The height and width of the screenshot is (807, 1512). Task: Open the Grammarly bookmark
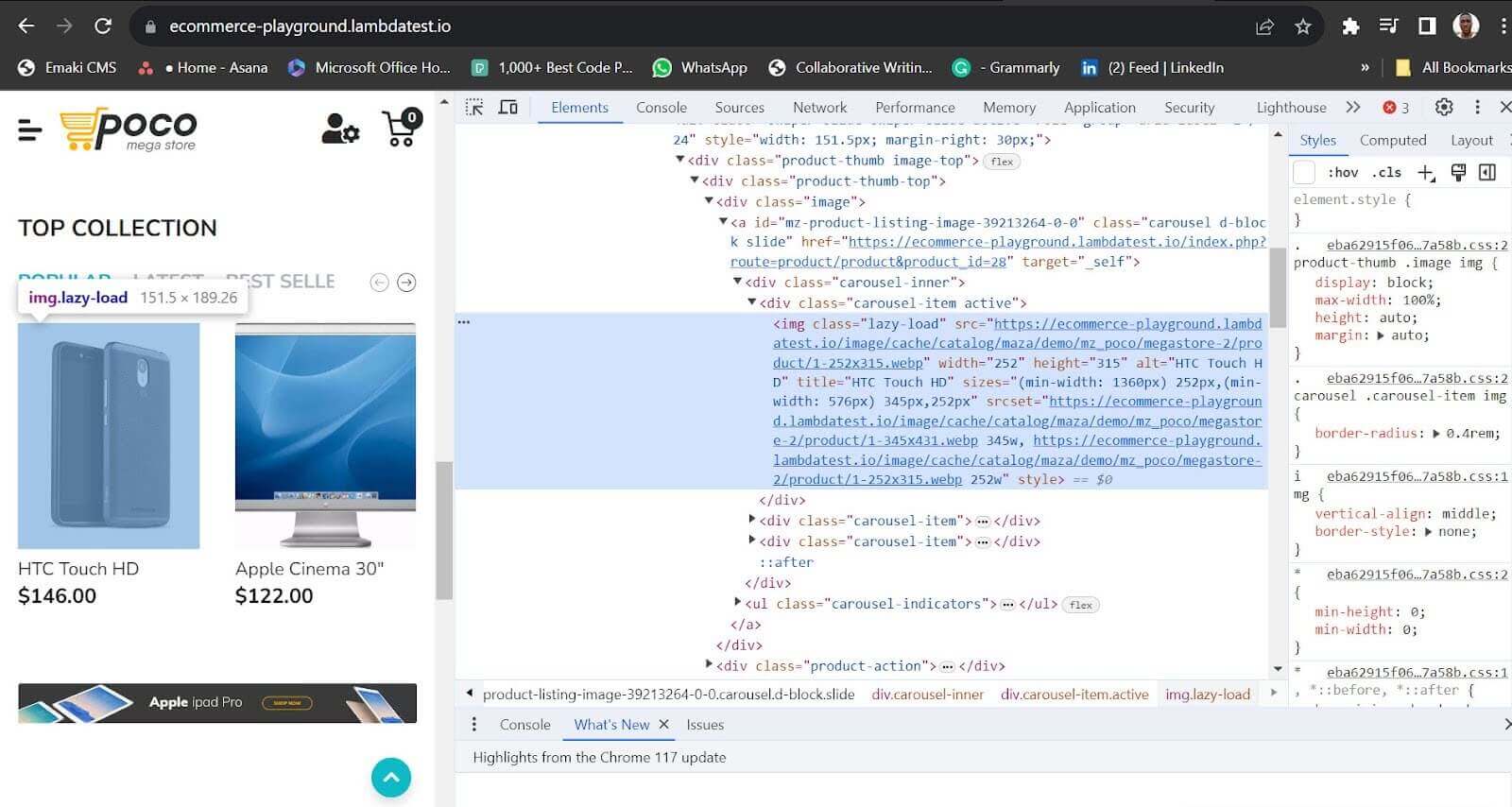tap(1006, 68)
